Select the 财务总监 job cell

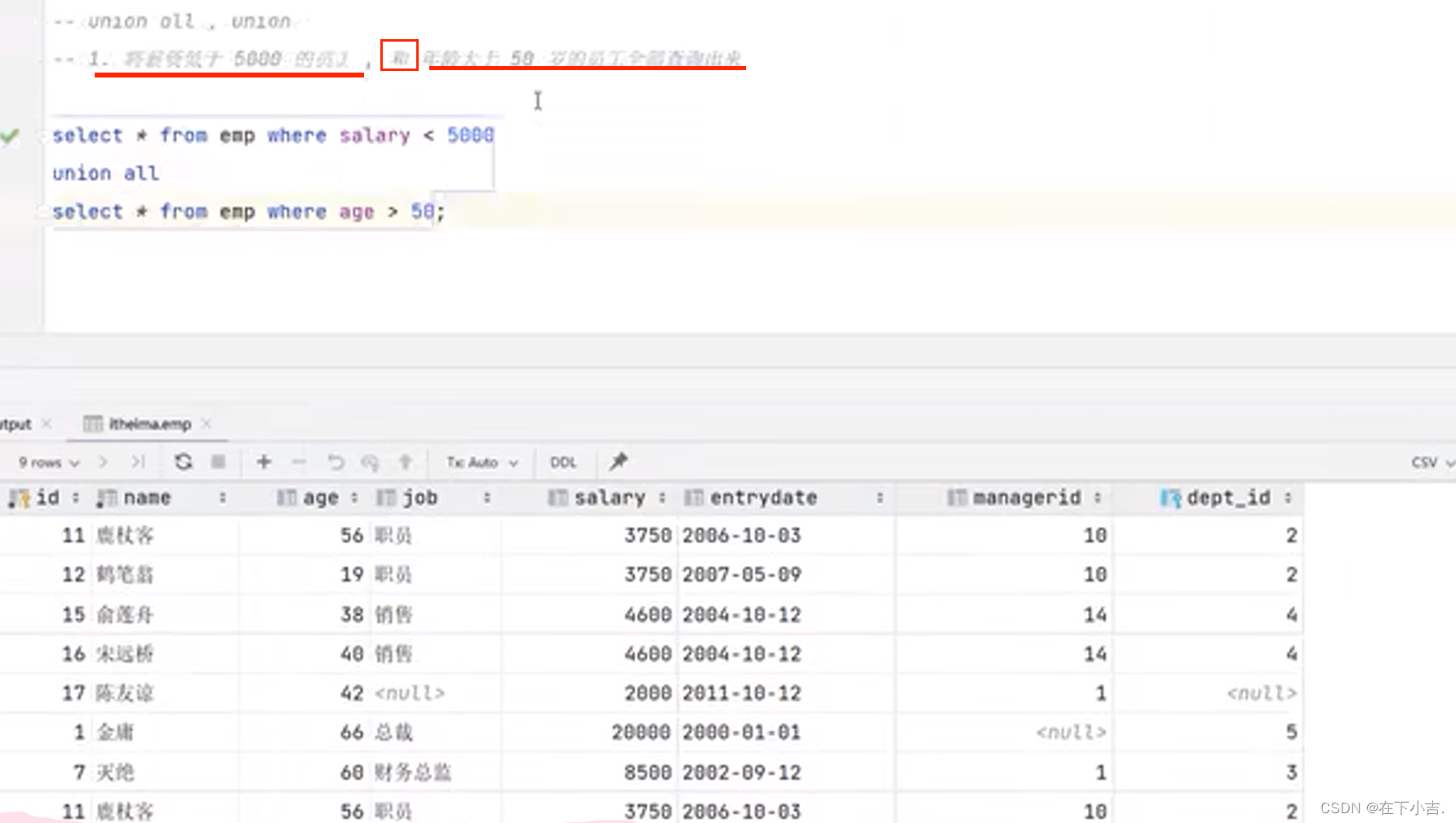[413, 772]
